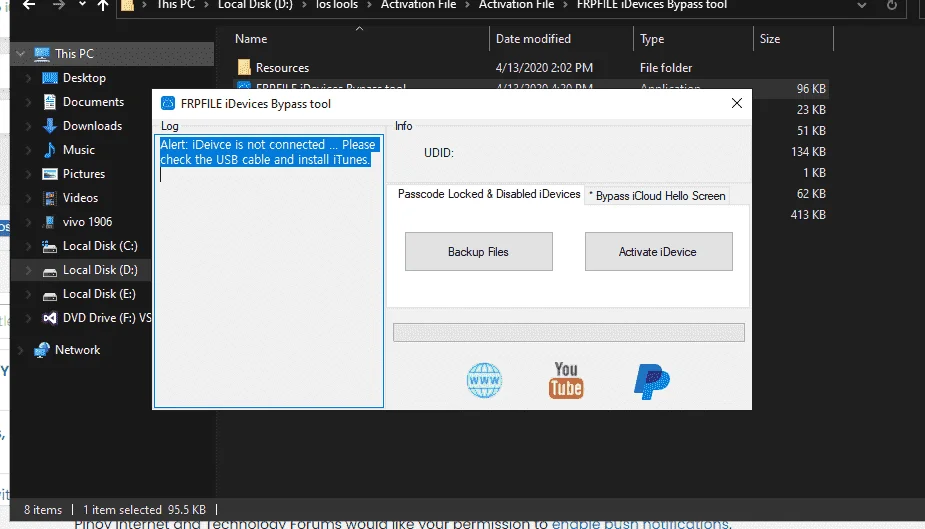Viewport: 925px width, 529px height.
Task: Click the Desktop folder icon
Action: click(50, 78)
